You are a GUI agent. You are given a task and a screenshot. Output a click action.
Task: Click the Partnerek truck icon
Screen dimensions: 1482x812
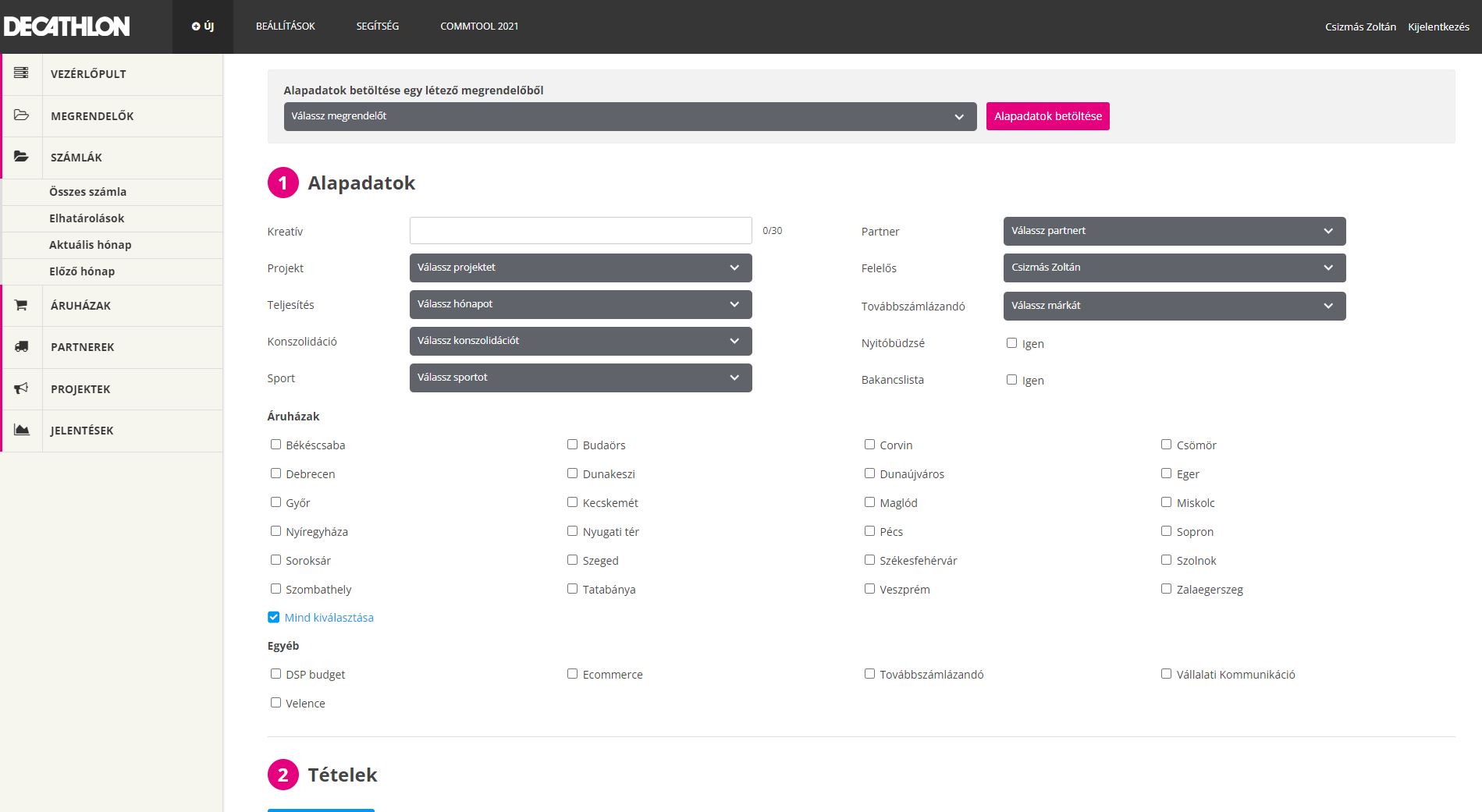coord(21,347)
